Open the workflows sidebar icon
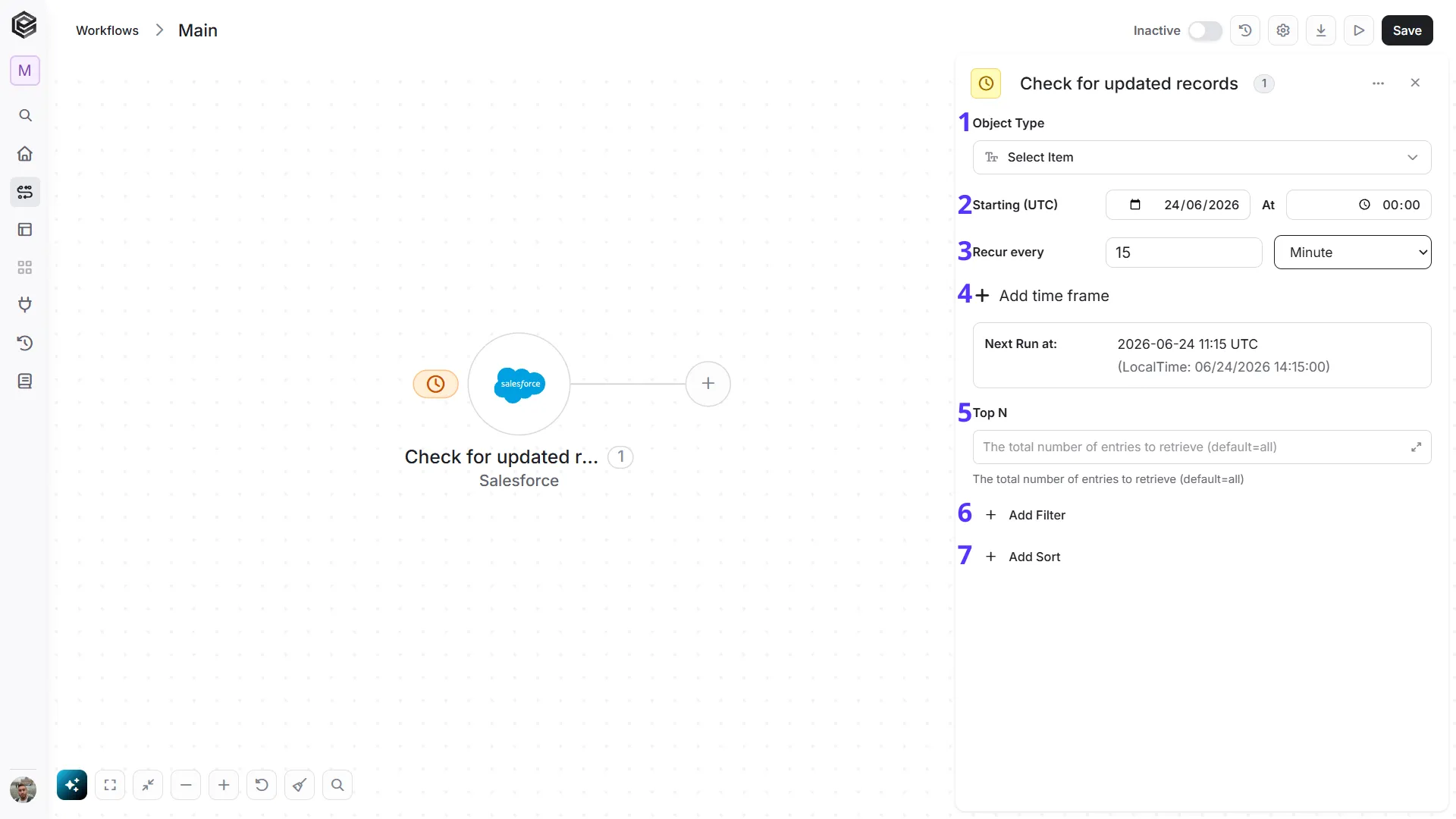This screenshot has width=1456, height=819. 25,192
